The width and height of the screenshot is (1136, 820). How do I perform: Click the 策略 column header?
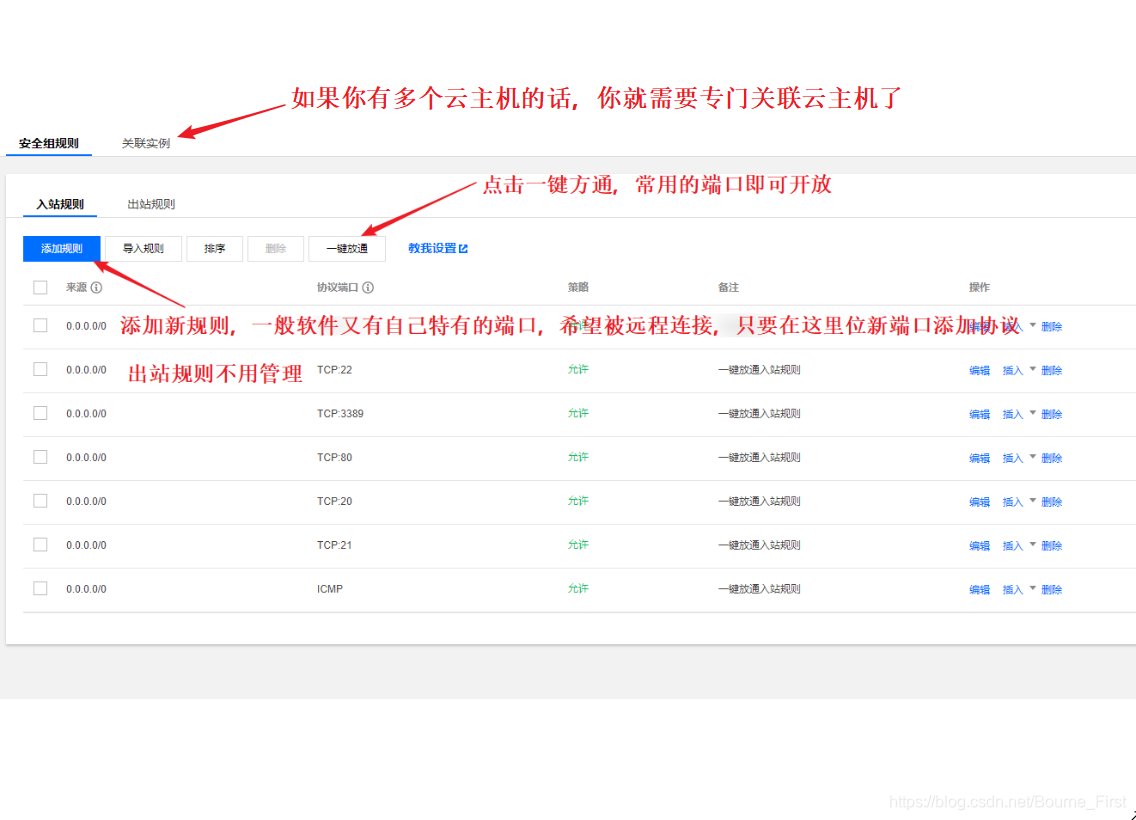click(x=578, y=288)
